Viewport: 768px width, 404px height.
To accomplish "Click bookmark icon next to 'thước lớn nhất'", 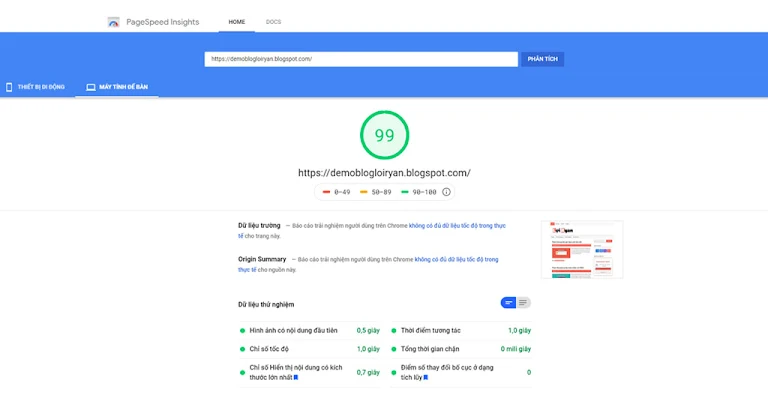I will click(x=296, y=378).
